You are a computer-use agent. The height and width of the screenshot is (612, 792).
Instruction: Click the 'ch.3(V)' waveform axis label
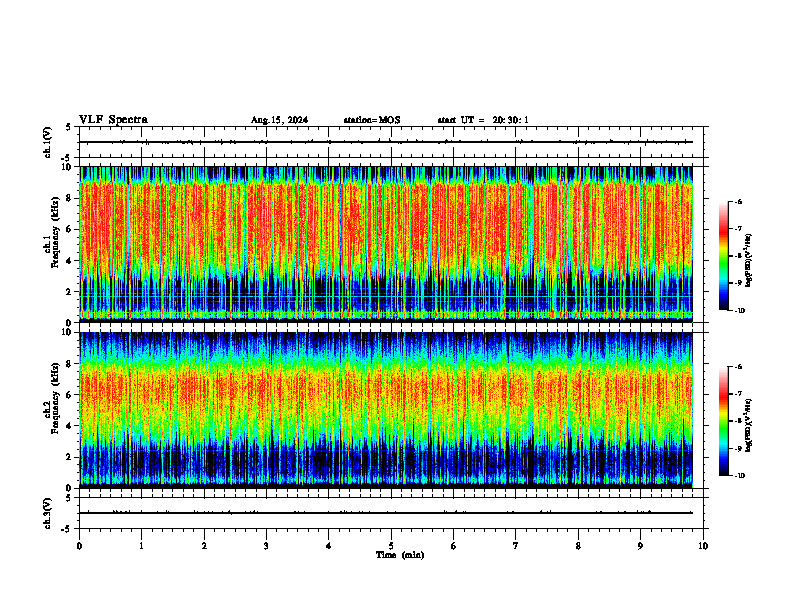point(47,514)
